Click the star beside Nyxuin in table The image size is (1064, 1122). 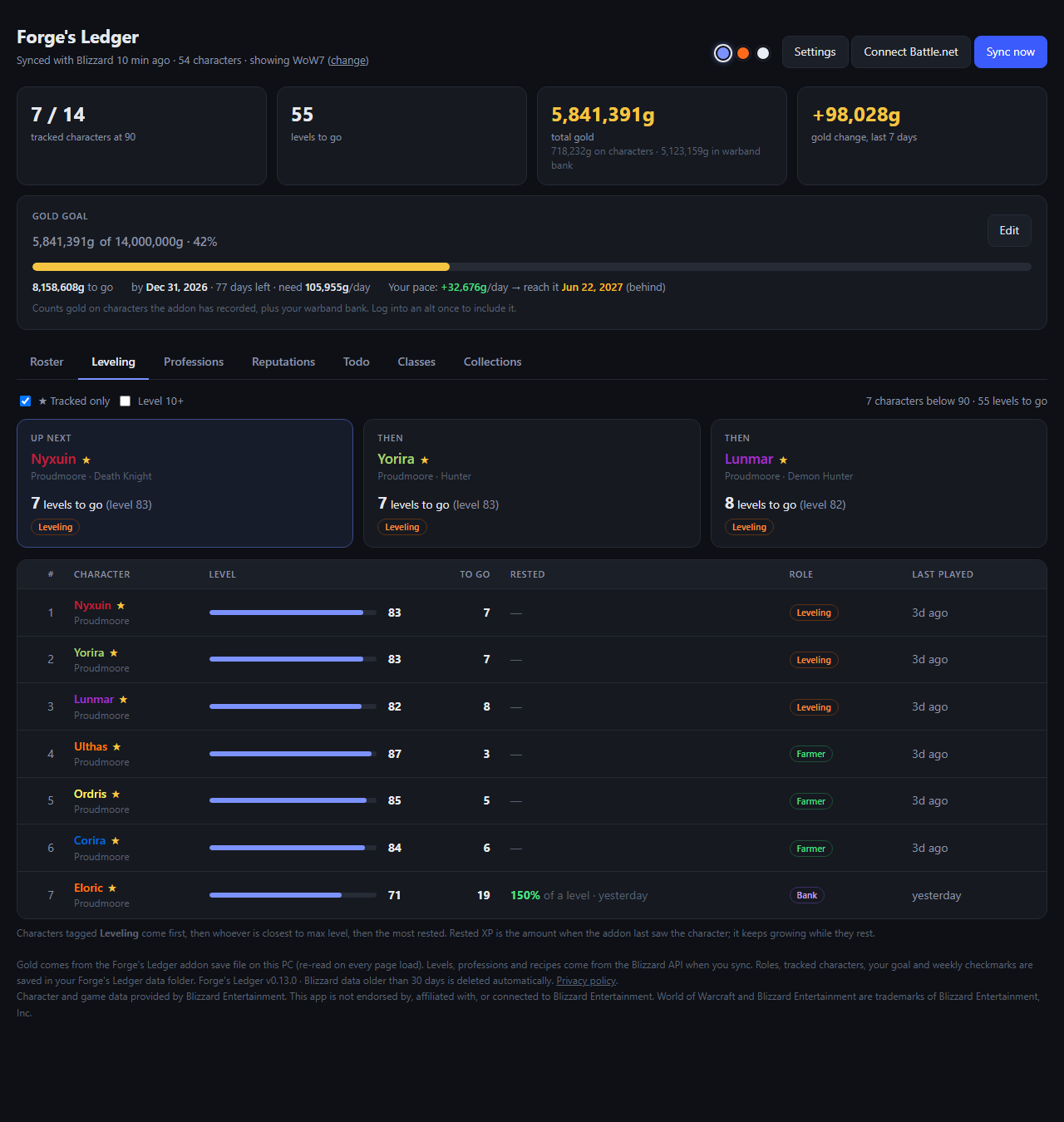(x=121, y=606)
